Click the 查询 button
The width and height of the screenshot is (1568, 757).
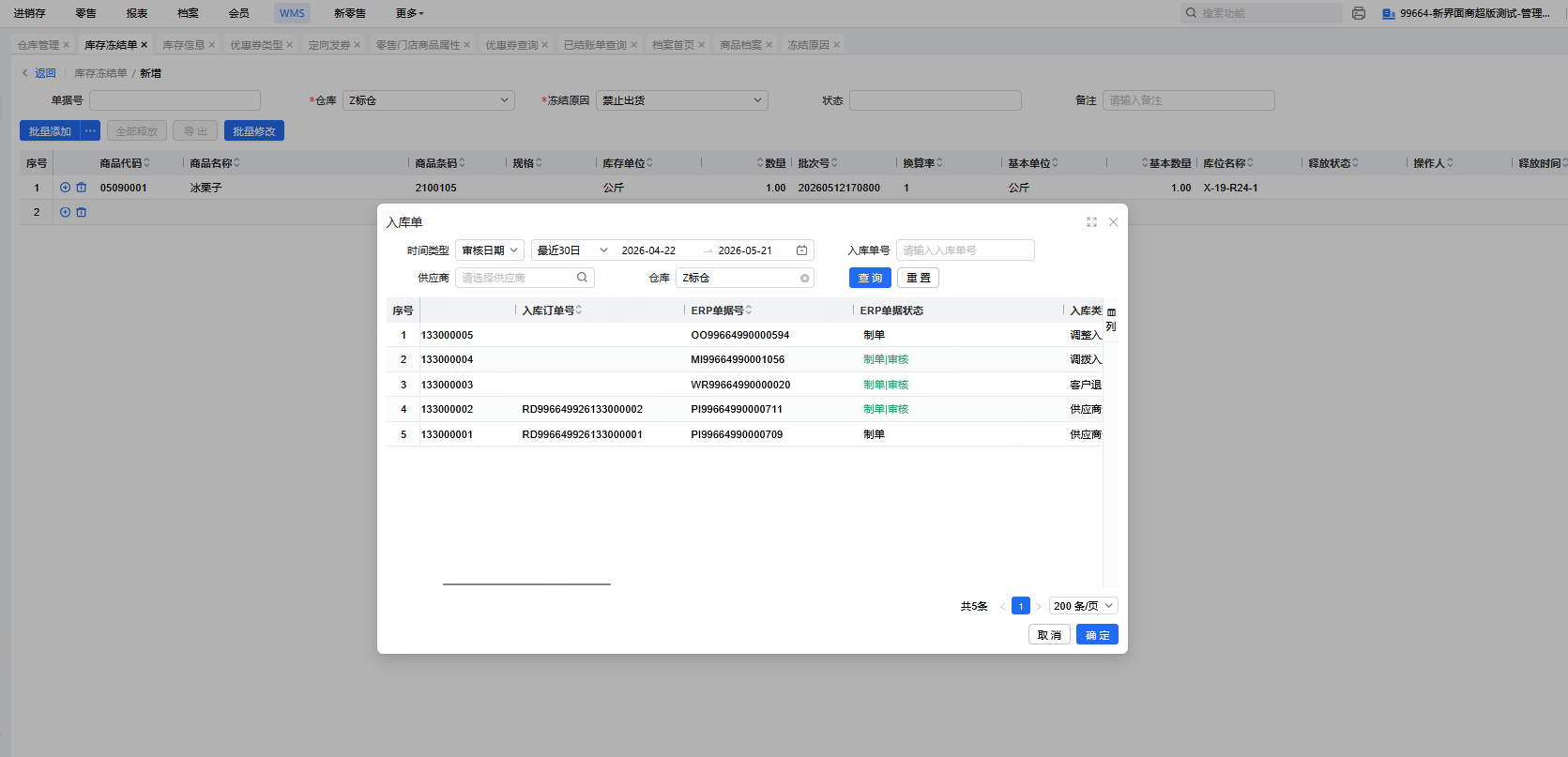pyautogui.click(x=870, y=278)
